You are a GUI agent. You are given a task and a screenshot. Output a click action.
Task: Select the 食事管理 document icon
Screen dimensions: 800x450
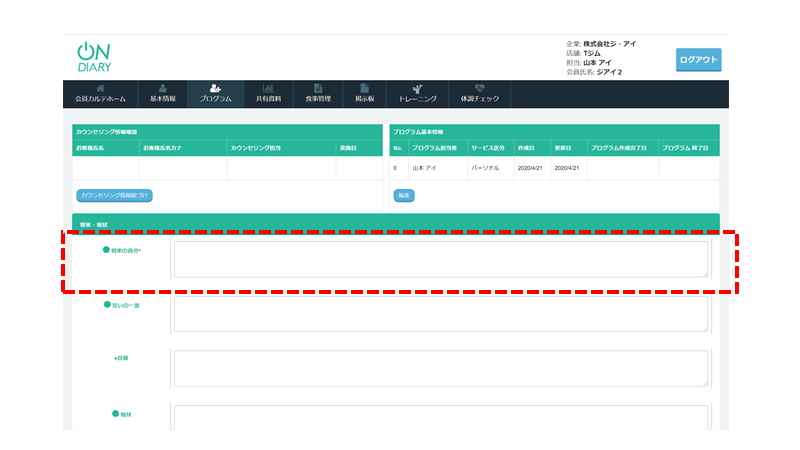click(x=317, y=88)
